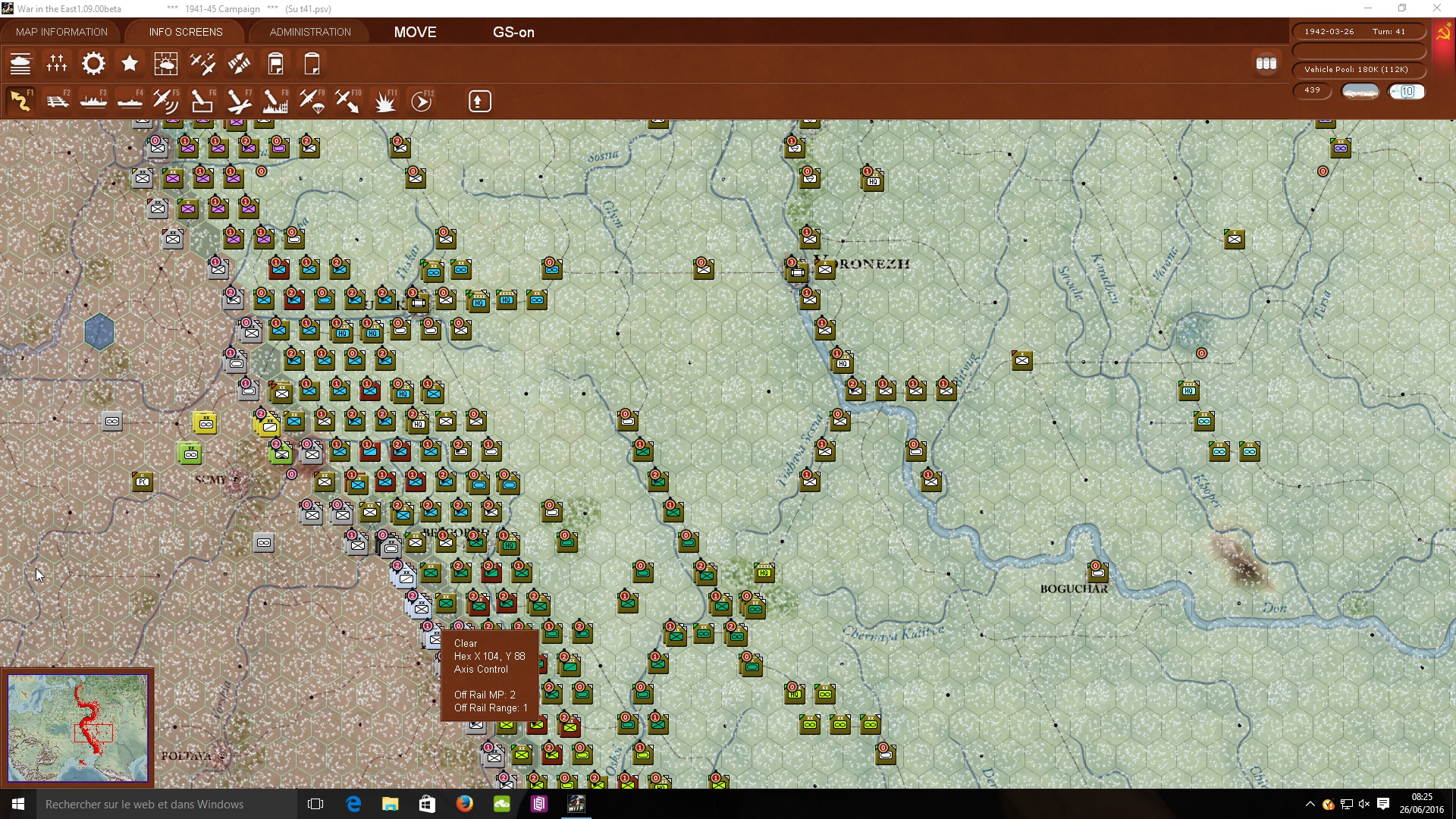Click the MOVE mode label
The height and width of the screenshot is (819, 1456).
(x=415, y=33)
